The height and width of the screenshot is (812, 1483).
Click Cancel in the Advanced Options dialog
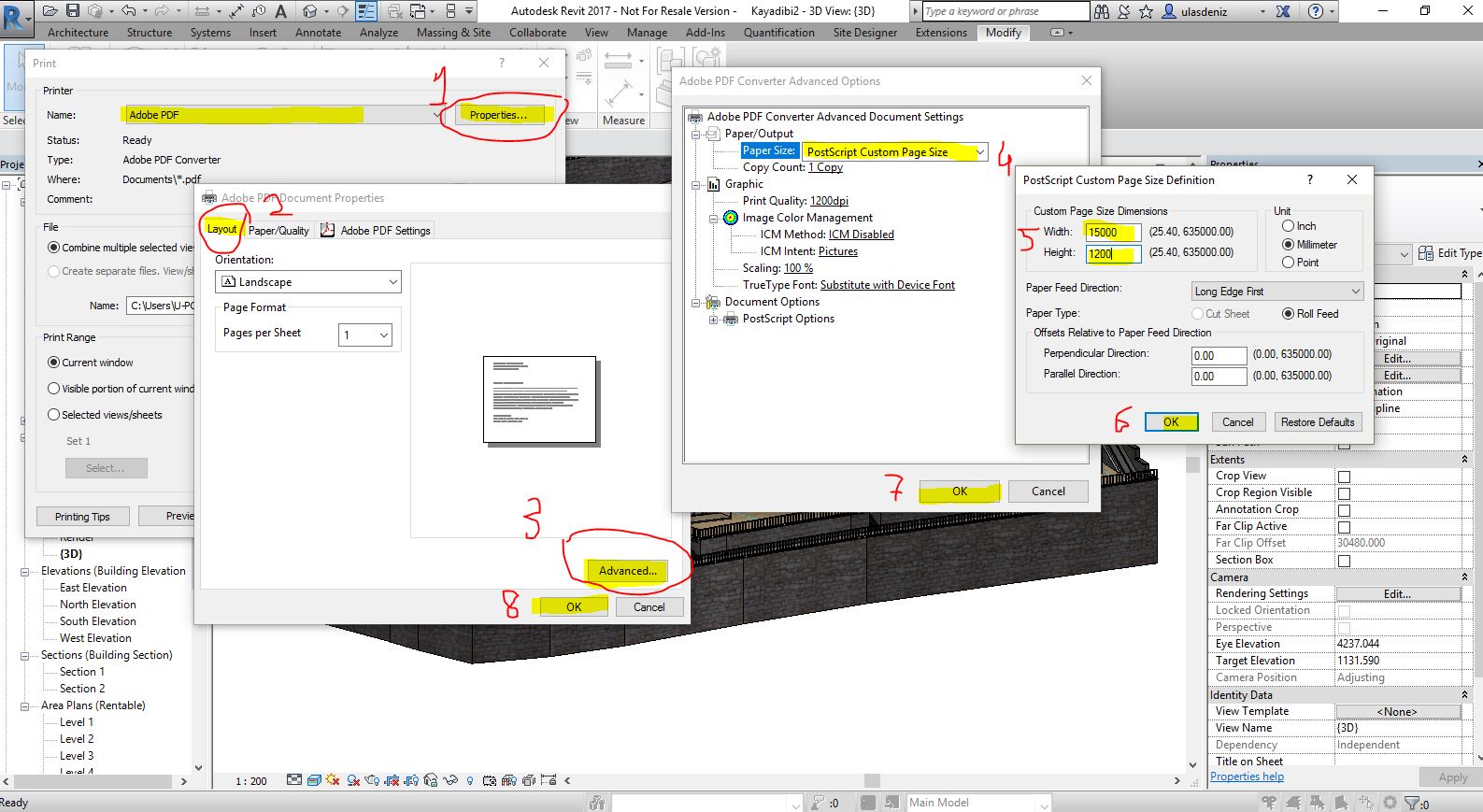pos(1048,491)
